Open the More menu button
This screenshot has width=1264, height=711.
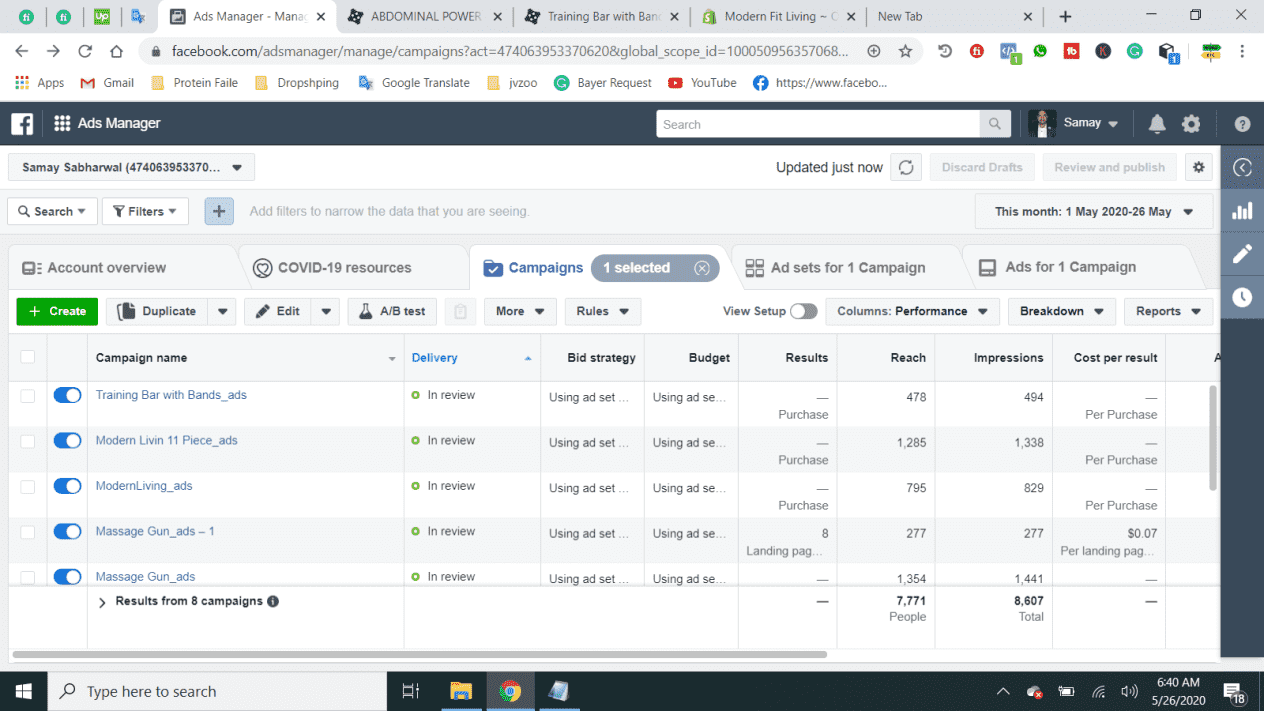[520, 311]
